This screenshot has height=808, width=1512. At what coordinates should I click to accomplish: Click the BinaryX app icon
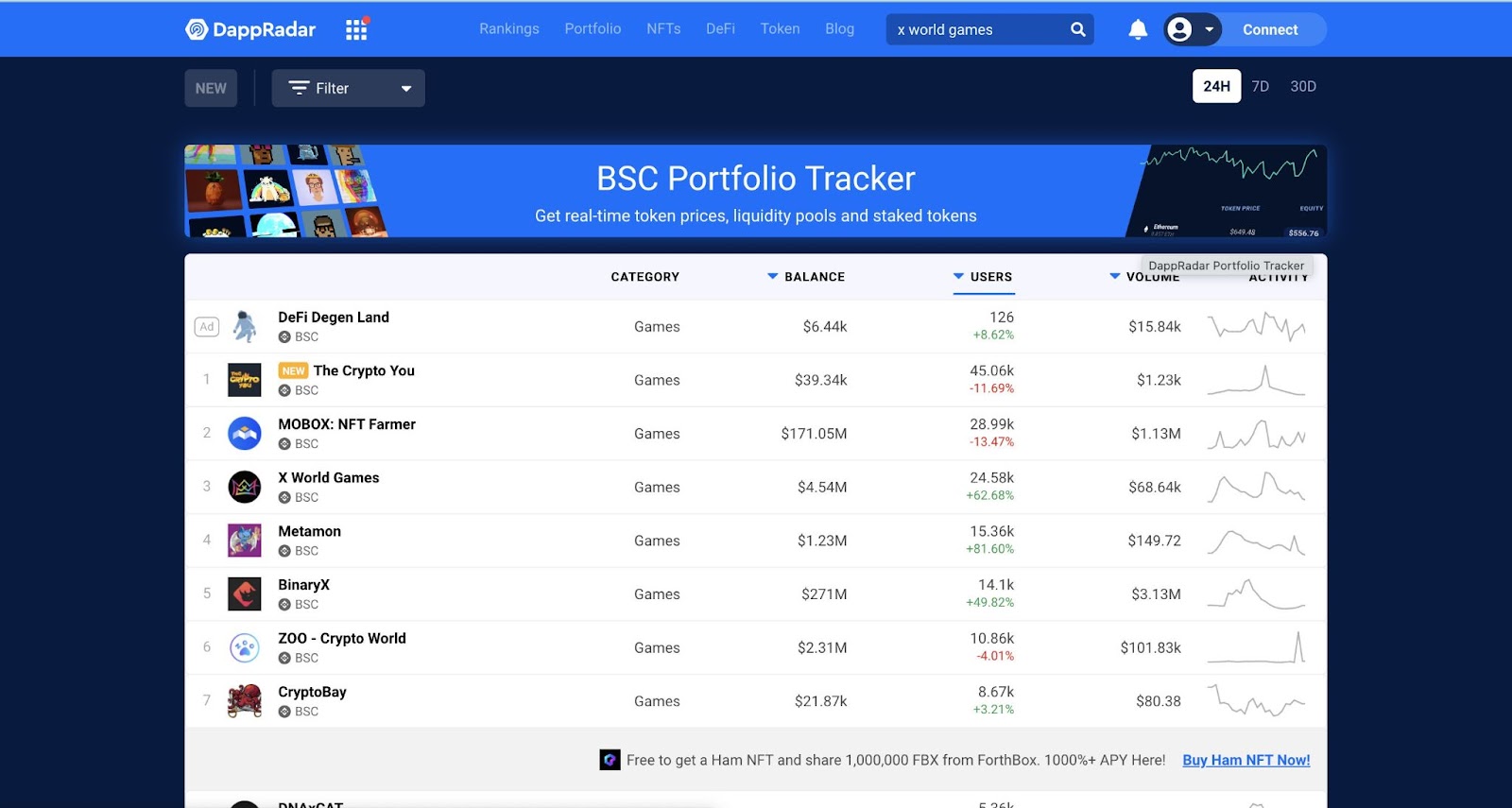click(x=245, y=594)
